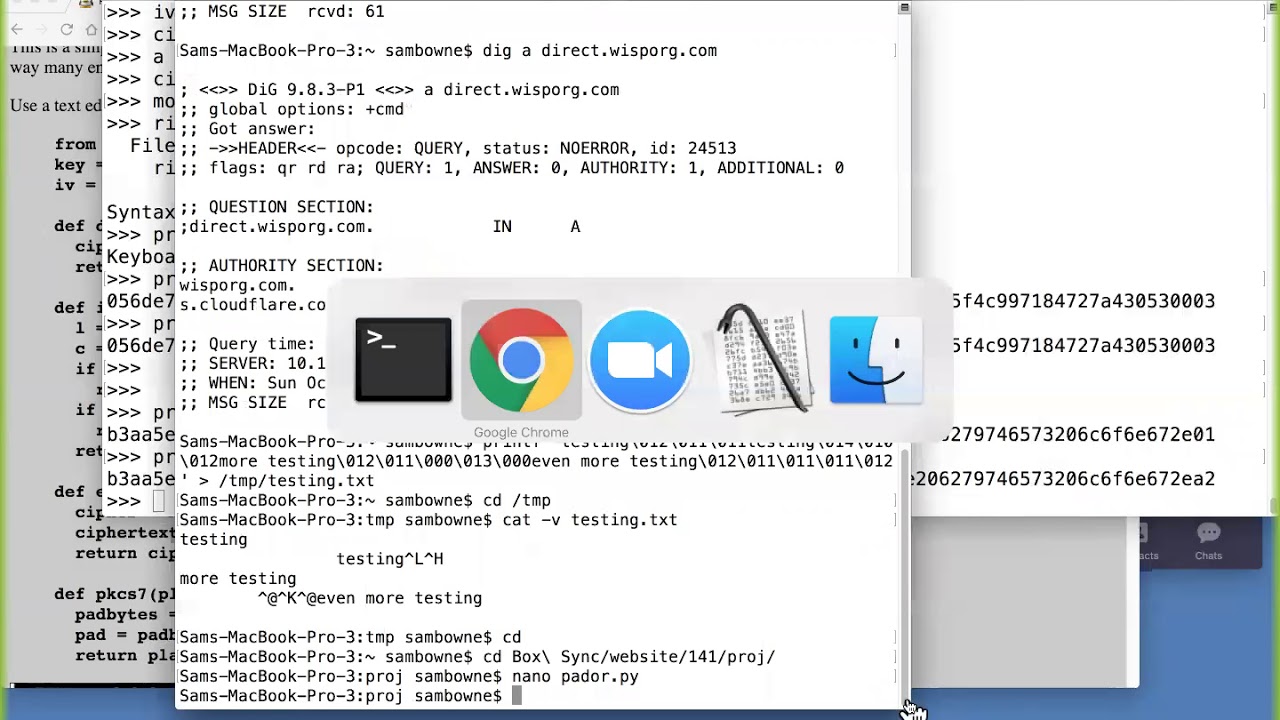This screenshot has height=720, width=1280.
Task: Click the ";; AUTHORITY SECTION:" line
Action: (281, 266)
